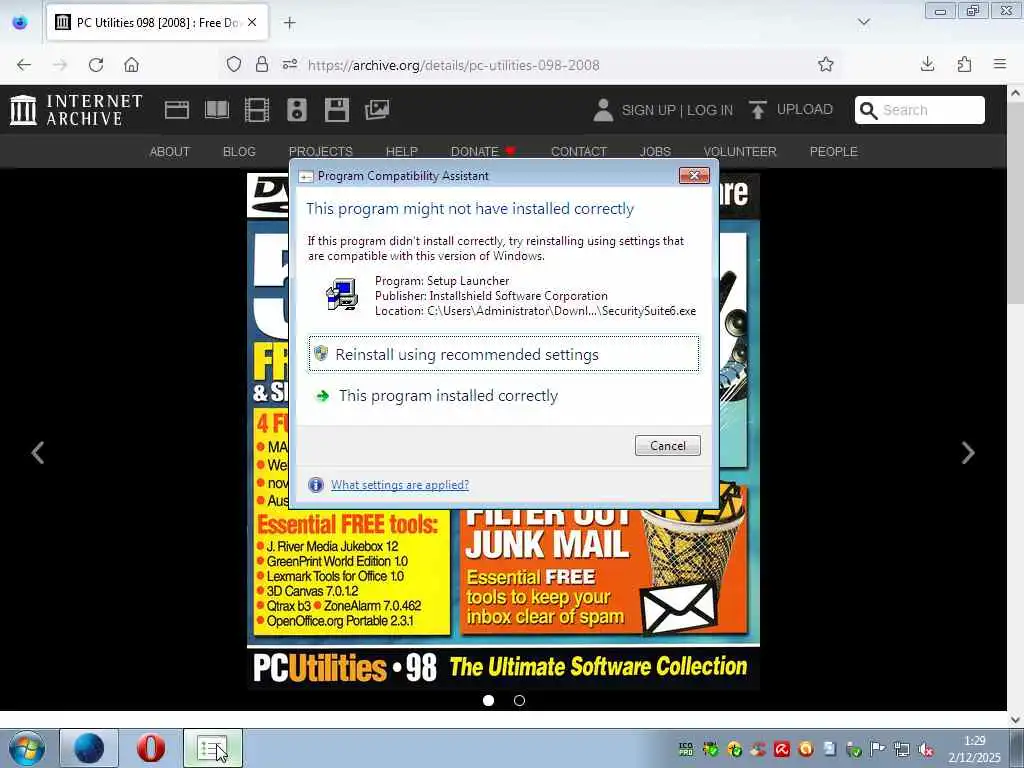Close the PC Utilities 098 tab
The width and height of the screenshot is (1024, 768).
(x=252, y=22)
